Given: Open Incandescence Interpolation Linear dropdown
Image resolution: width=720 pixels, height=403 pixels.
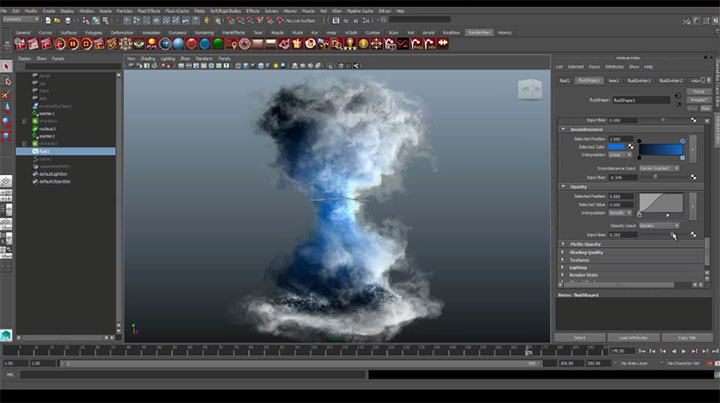Looking at the screenshot, I should pyautogui.click(x=621, y=155).
